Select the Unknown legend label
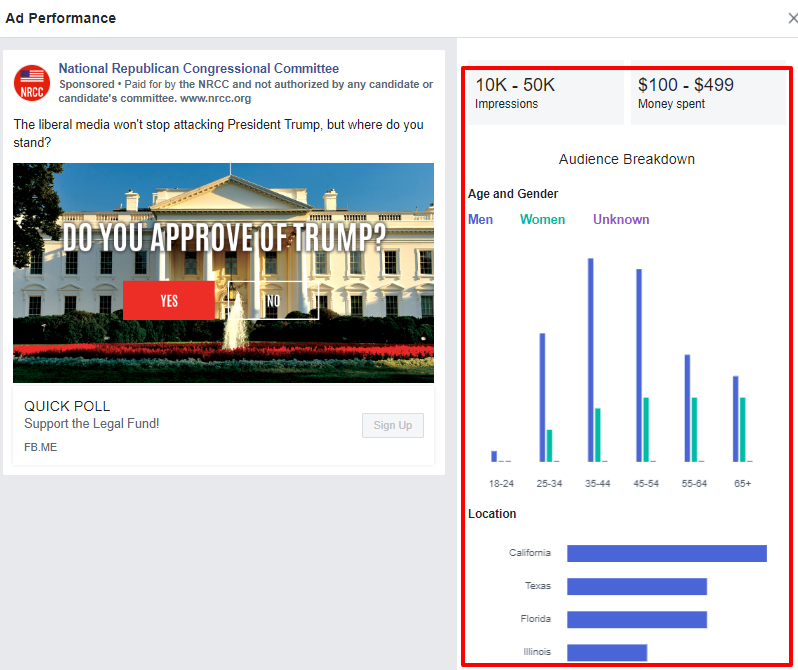798x670 pixels. (x=621, y=219)
